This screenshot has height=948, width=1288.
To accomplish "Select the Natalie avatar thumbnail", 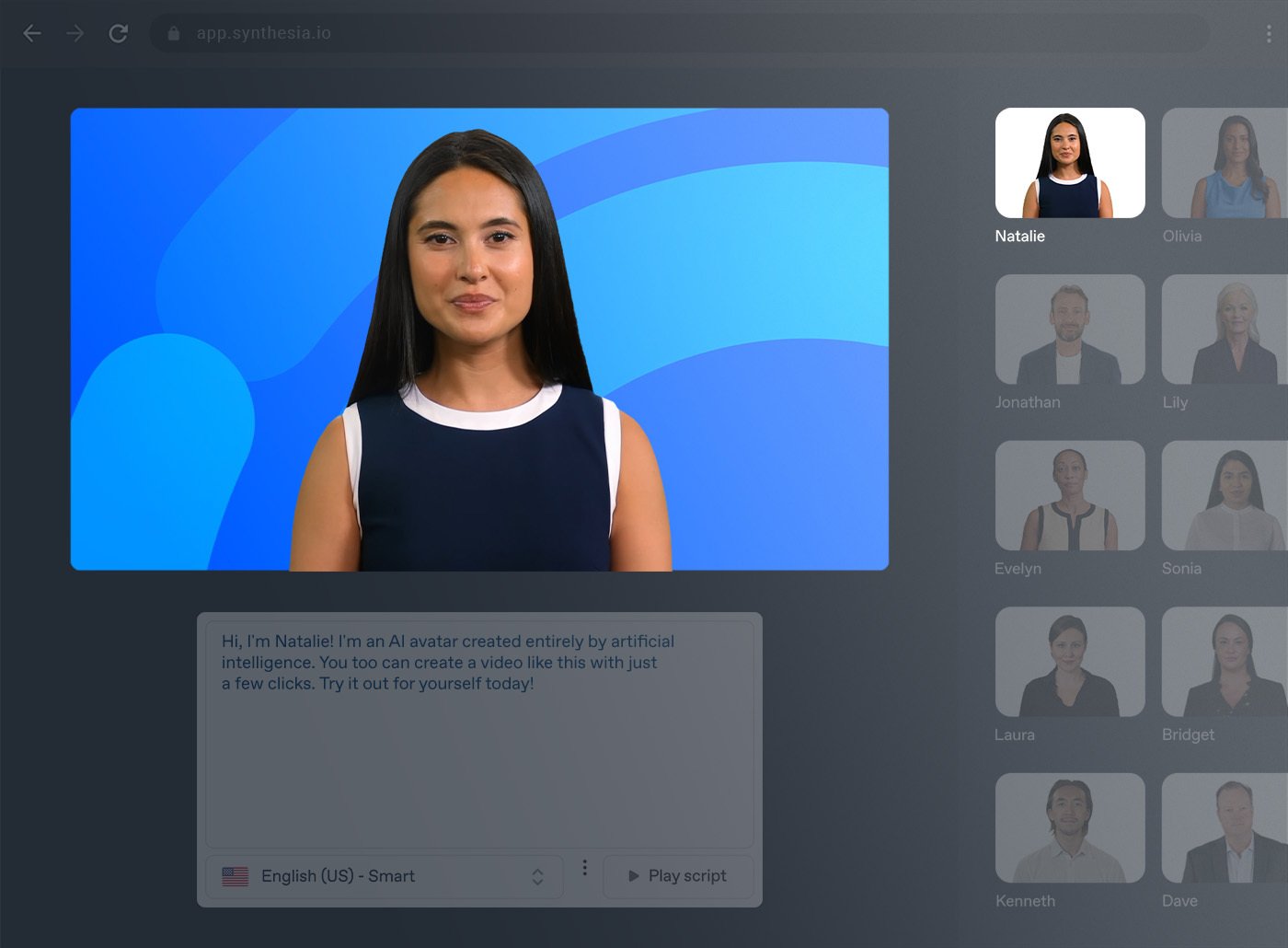I will pyautogui.click(x=1070, y=163).
